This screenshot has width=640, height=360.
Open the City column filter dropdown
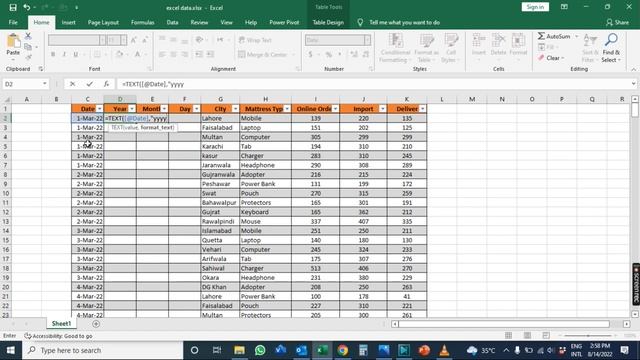235,109
